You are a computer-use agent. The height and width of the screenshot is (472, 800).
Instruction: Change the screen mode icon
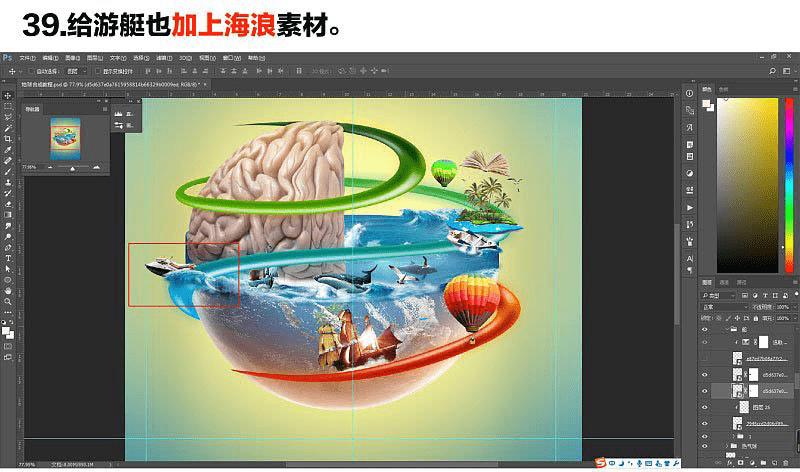(x=8, y=358)
